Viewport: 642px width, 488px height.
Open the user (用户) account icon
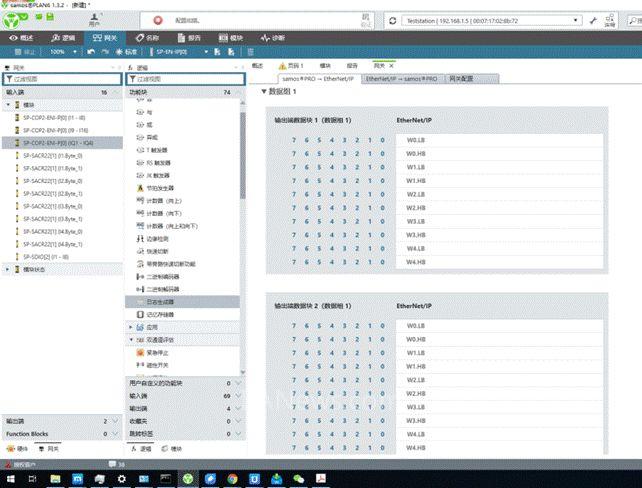click(x=94, y=19)
